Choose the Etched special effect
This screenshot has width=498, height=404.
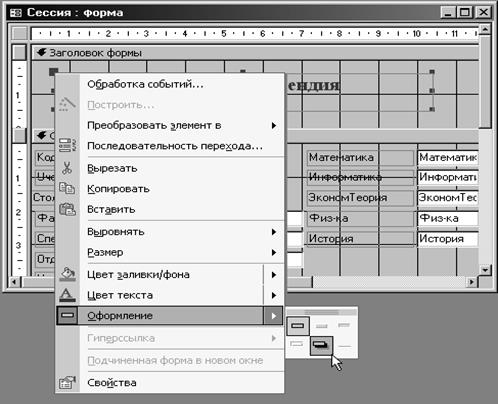pos(297,344)
